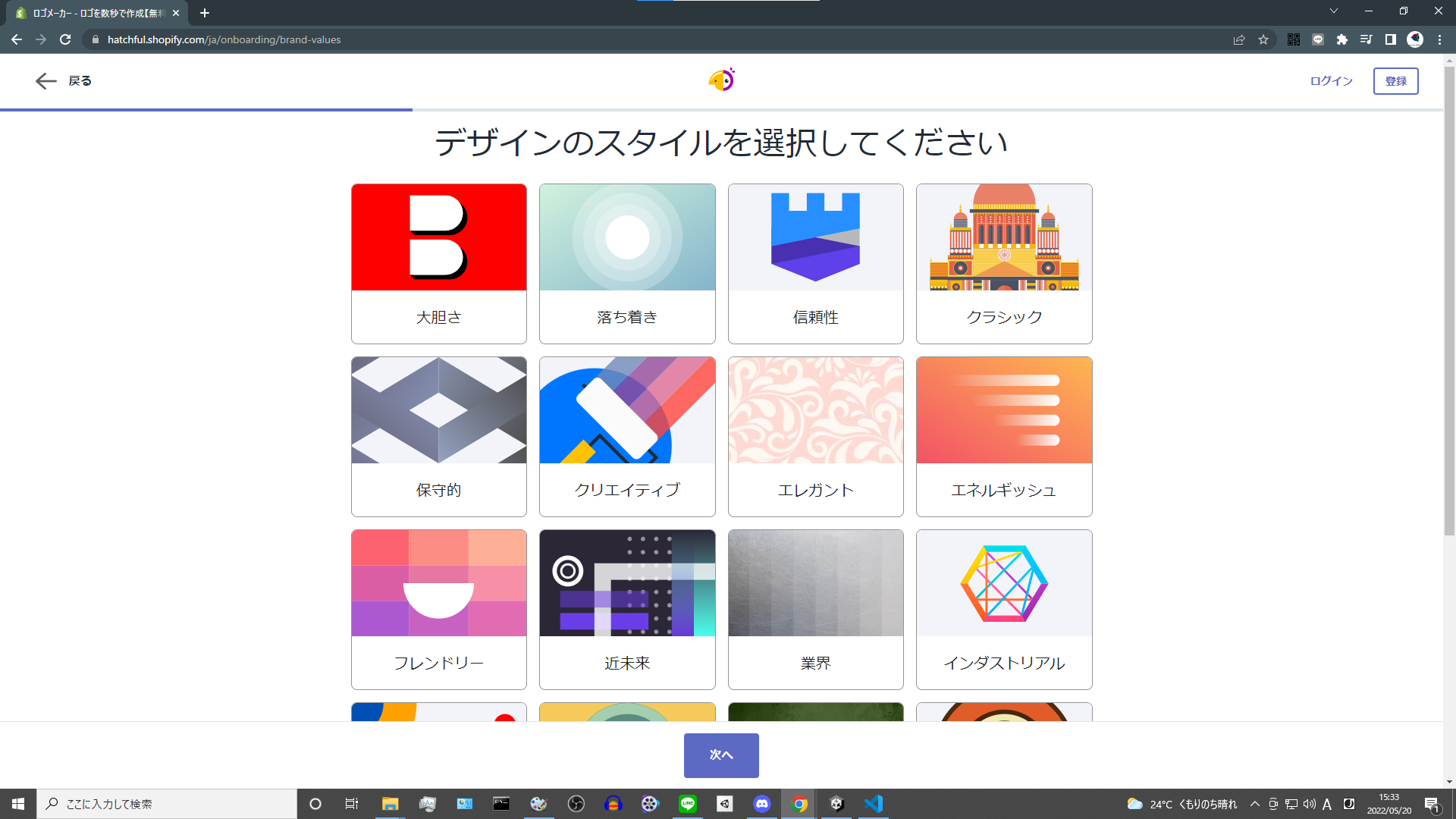Open the Chrome three-dot menu
Viewport: 1456px width, 819px height.
tap(1439, 39)
